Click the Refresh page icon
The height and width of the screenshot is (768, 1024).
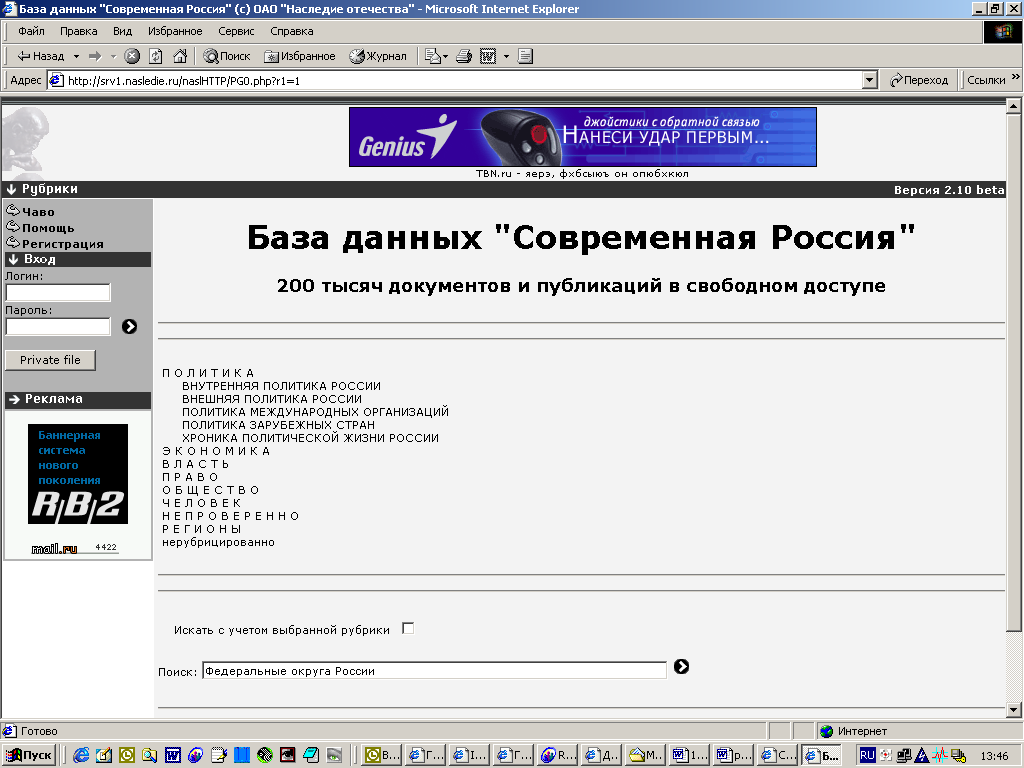pos(155,56)
